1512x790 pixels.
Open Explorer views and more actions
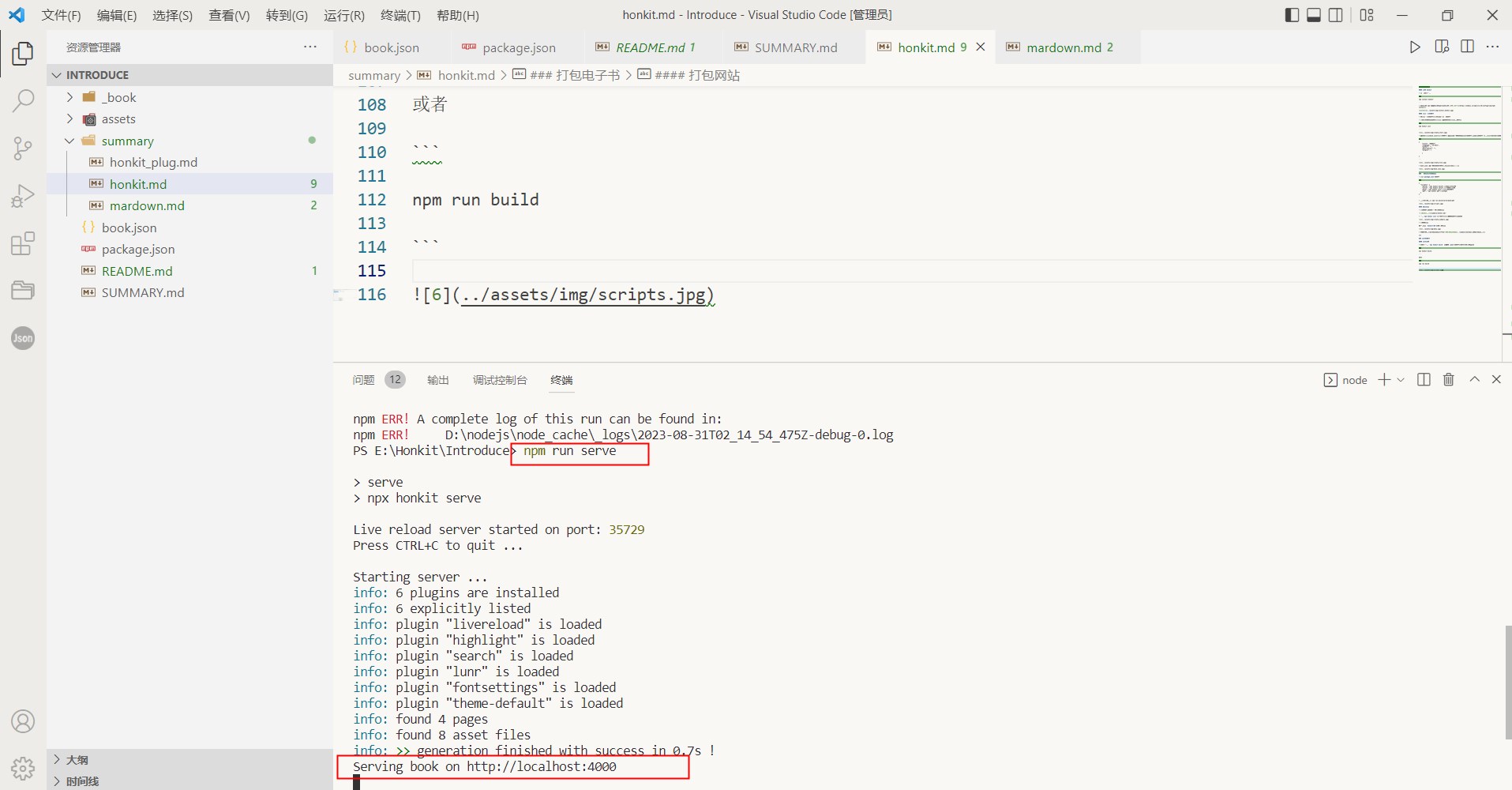(x=310, y=47)
